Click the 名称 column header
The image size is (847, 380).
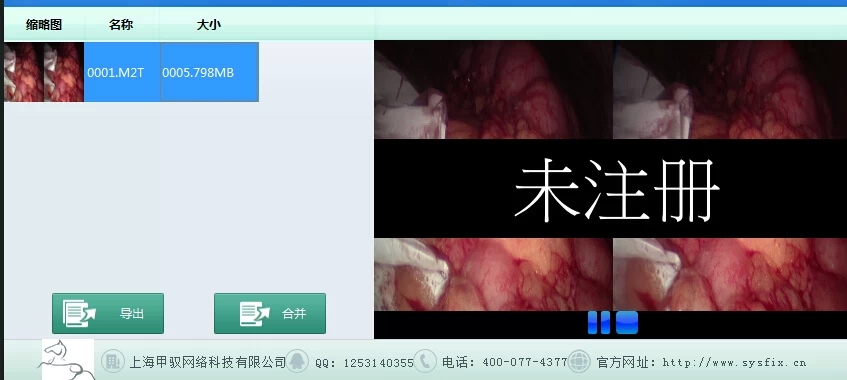pos(120,24)
